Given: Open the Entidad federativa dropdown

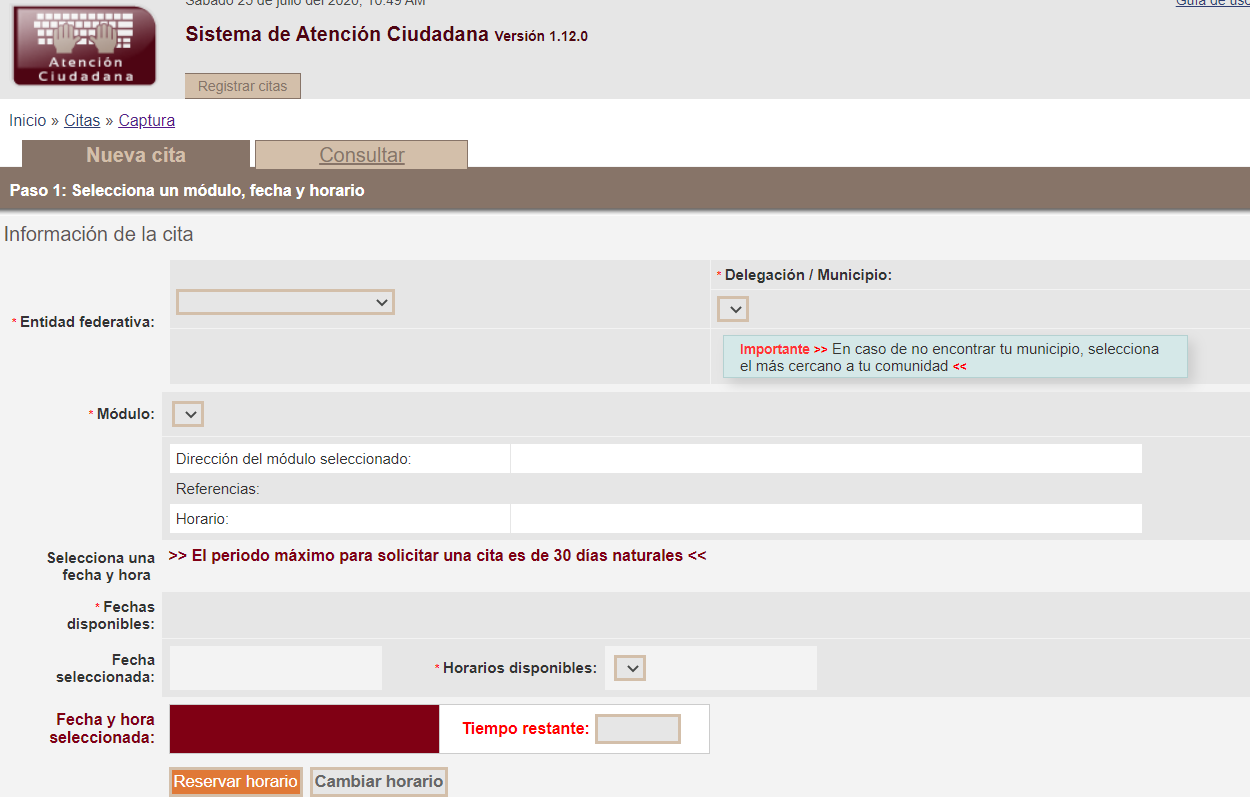Looking at the screenshot, I should click(285, 302).
